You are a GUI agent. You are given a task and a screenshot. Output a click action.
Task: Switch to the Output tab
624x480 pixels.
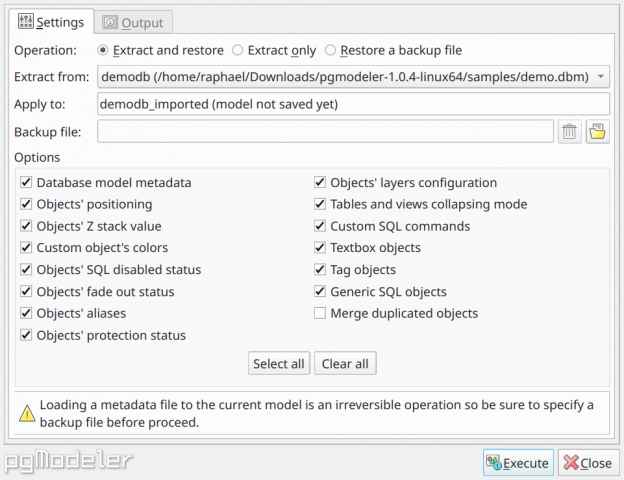tap(133, 23)
